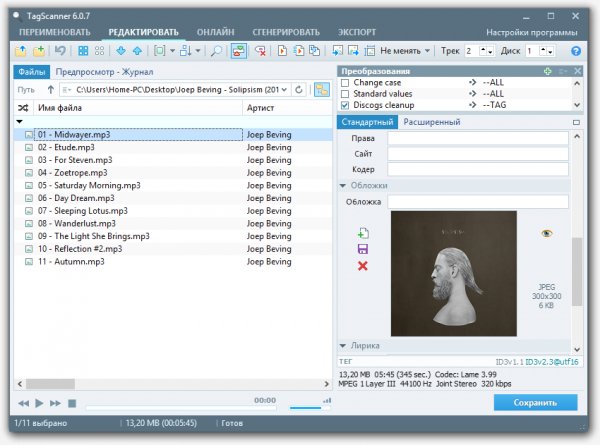Toggle the highlighted tag panel icon in the toolbar
This screenshot has width=600, height=445.
pyautogui.click(x=238, y=51)
